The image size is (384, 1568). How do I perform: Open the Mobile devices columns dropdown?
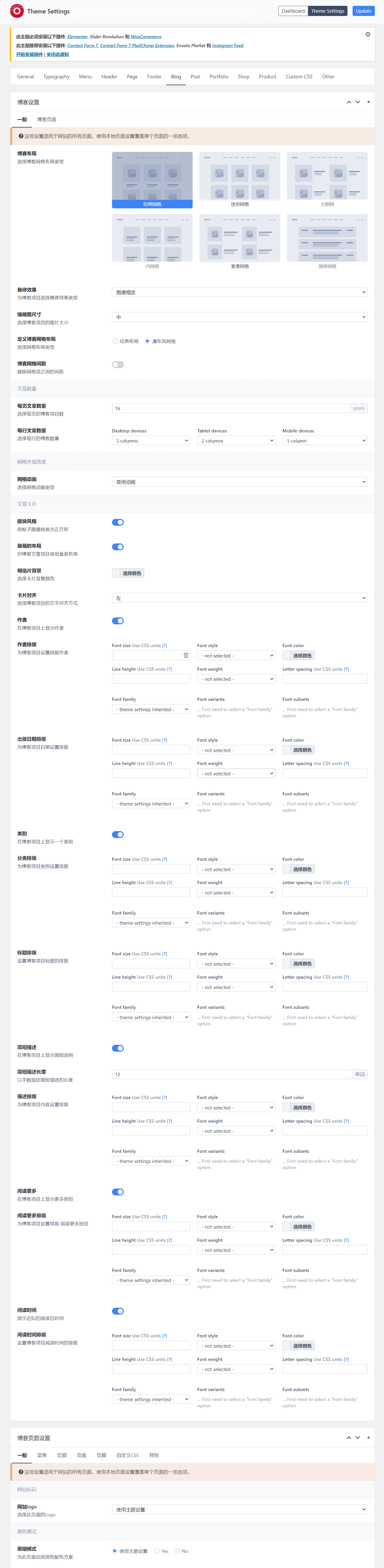(x=325, y=441)
